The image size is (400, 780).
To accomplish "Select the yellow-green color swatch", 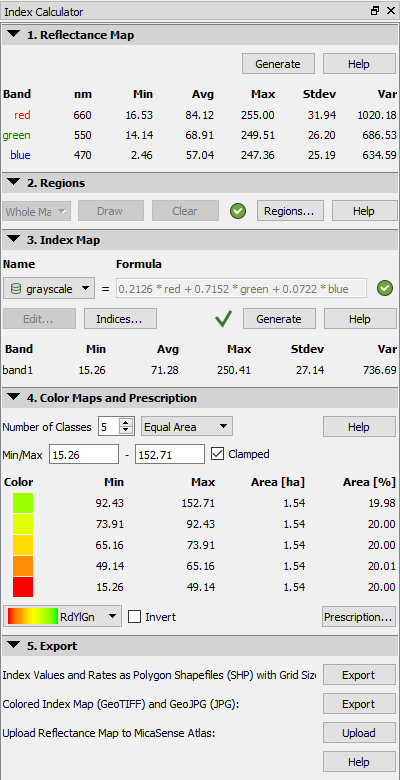I will 23,524.
